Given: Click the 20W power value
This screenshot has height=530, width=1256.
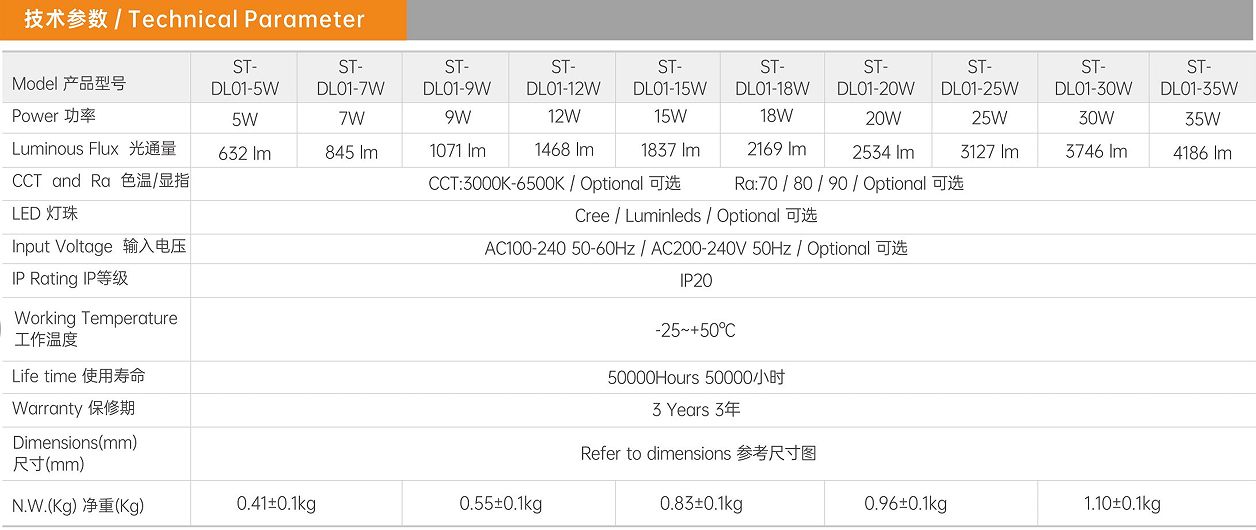Looking at the screenshot, I should pyautogui.click(x=883, y=119).
